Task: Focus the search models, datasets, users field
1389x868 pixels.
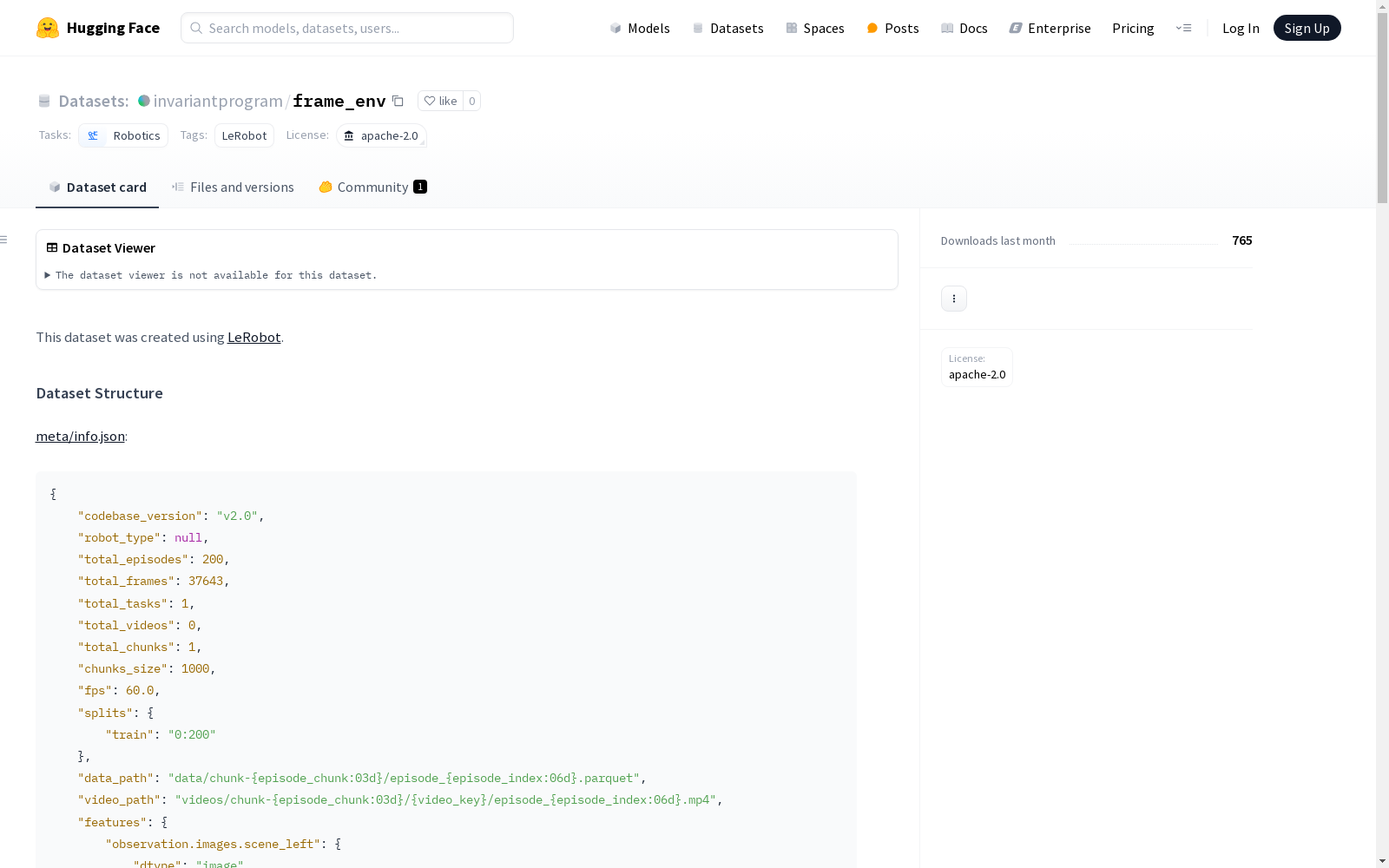Action: [347, 28]
